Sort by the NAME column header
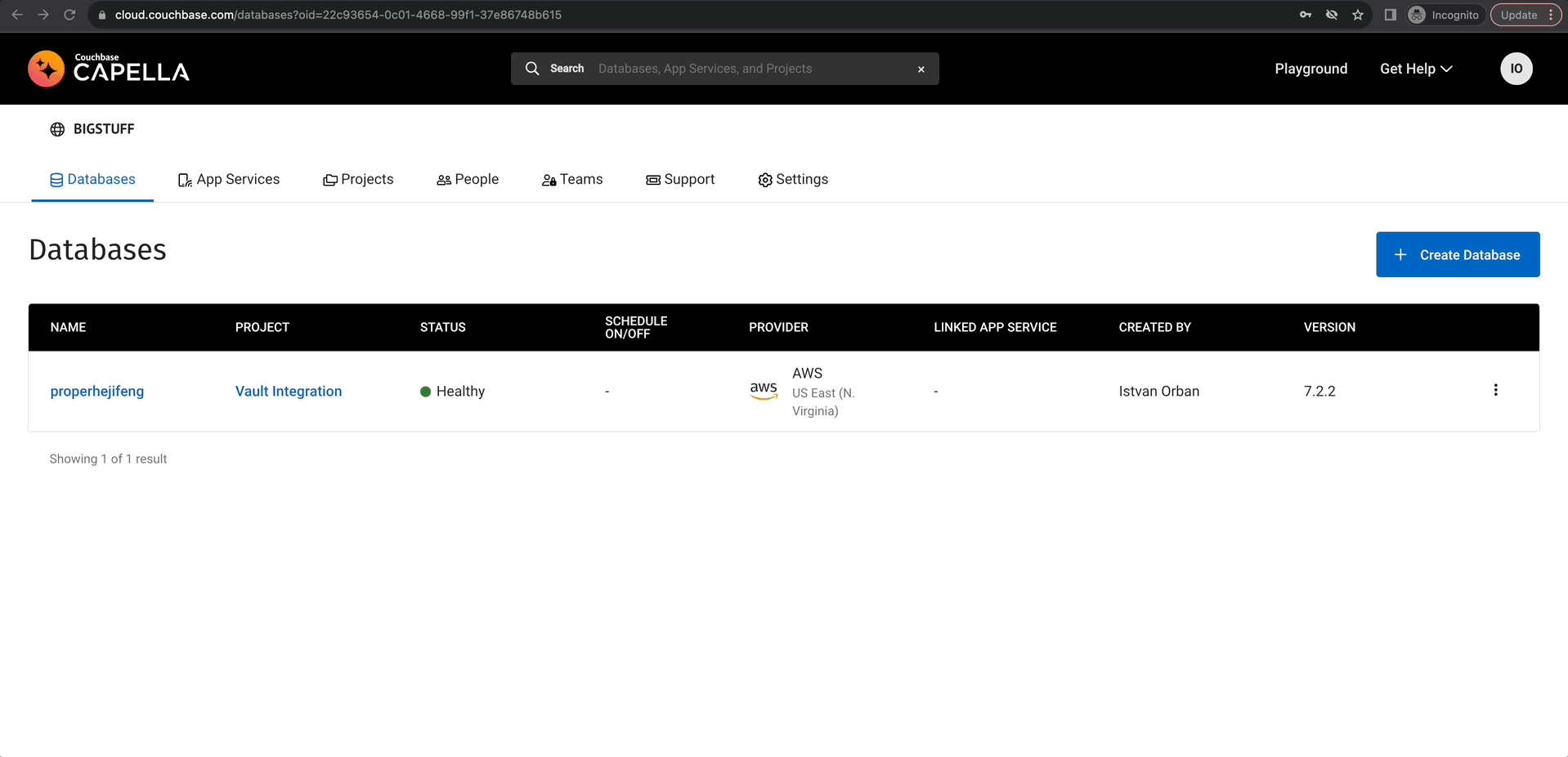The image size is (1568, 757). (x=68, y=327)
